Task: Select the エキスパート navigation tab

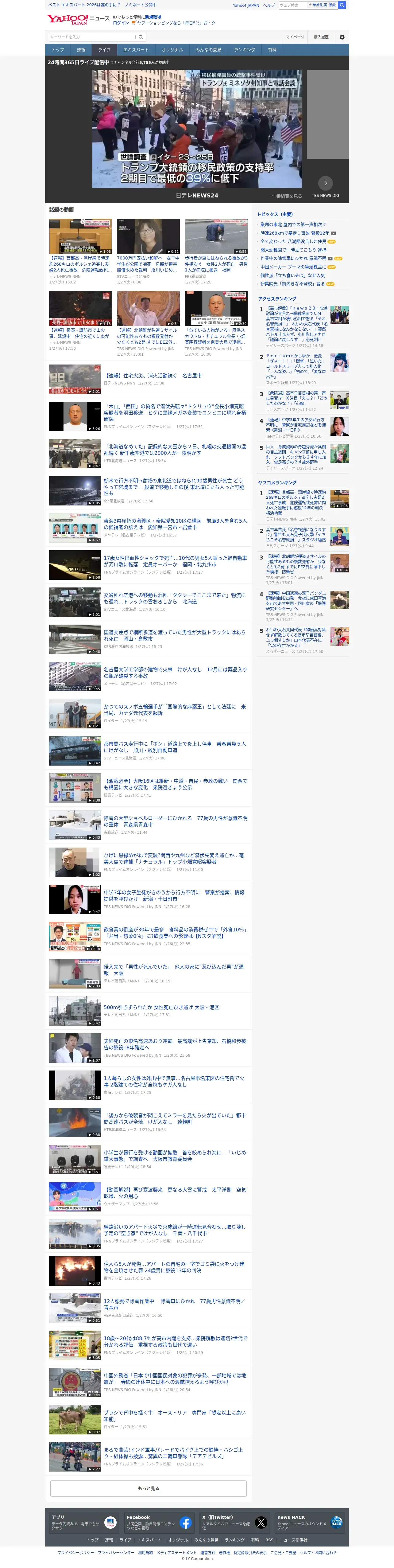Action: [136, 50]
